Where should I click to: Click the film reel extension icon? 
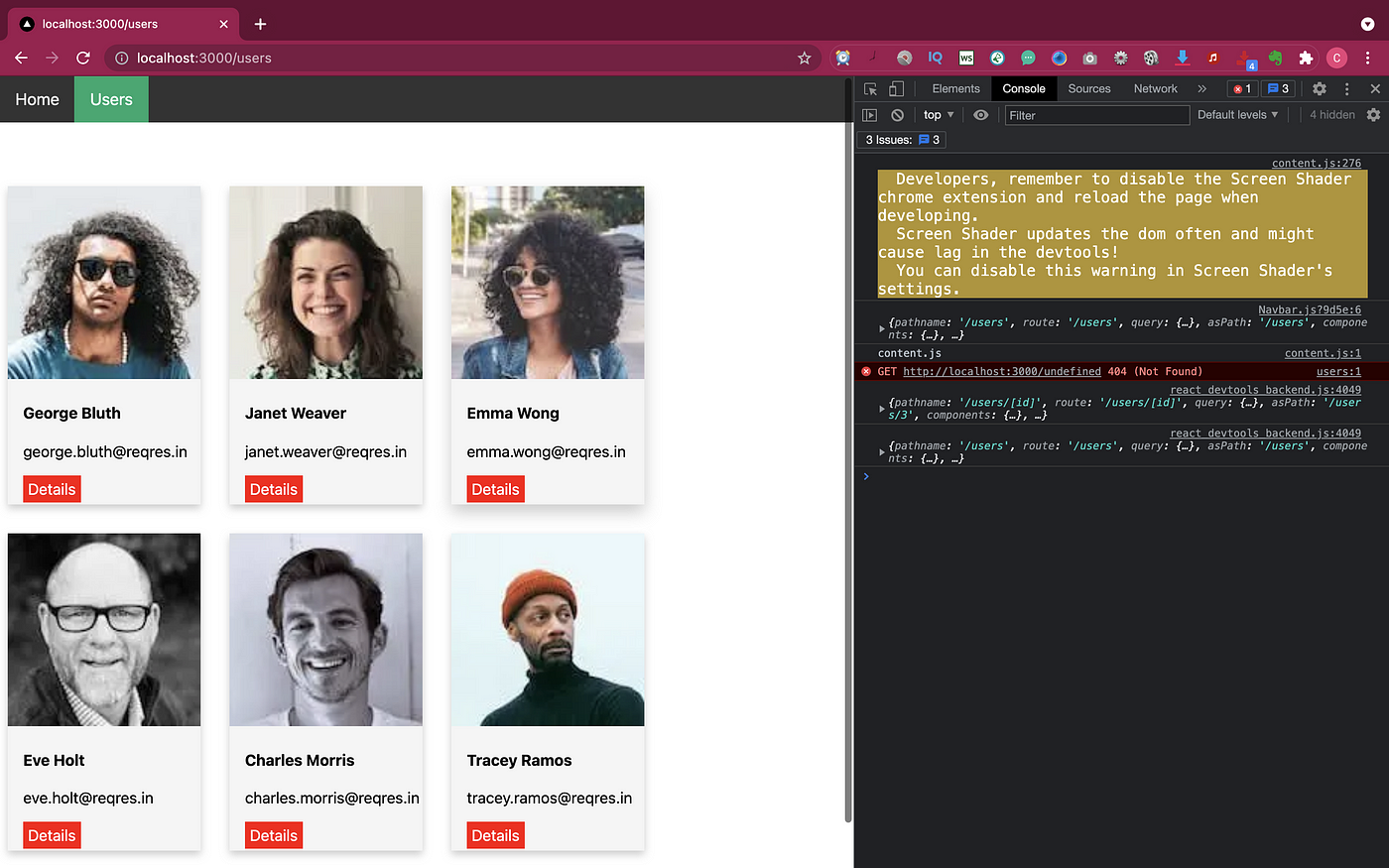click(x=1151, y=58)
